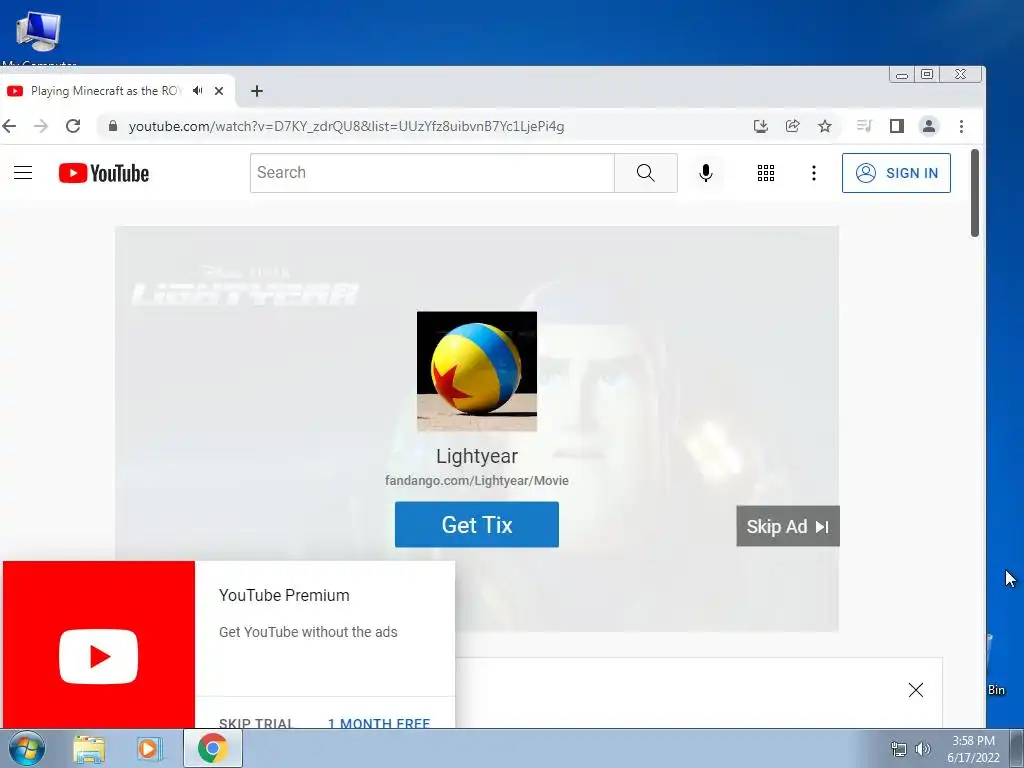This screenshot has width=1024, height=768.
Task: Open YouTube settings three-dot menu
Action: (813, 172)
